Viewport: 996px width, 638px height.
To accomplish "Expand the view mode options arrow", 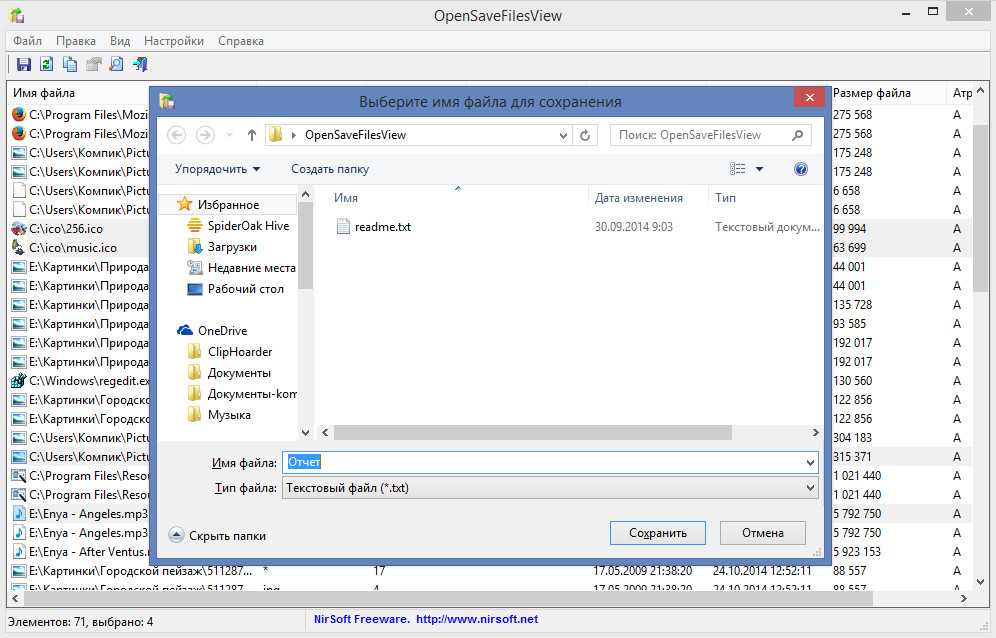I will (x=759, y=170).
